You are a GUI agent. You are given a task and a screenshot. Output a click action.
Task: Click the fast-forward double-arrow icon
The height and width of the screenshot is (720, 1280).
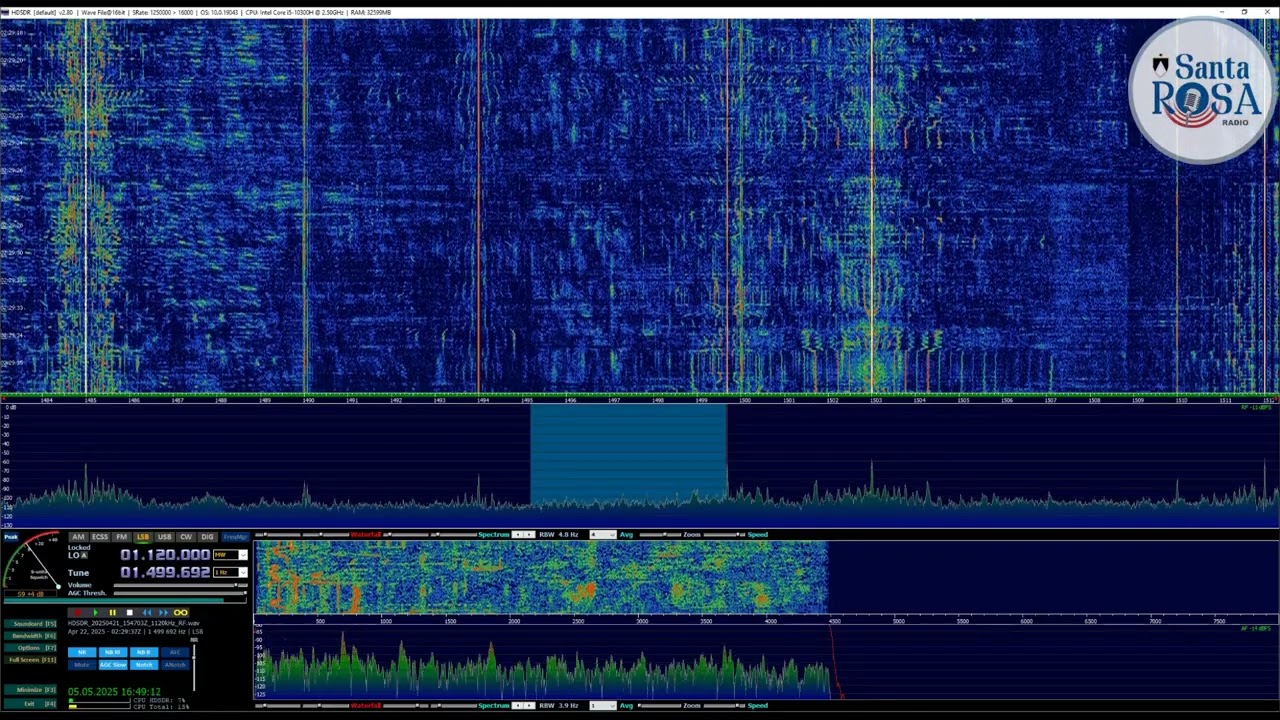(x=163, y=612)
